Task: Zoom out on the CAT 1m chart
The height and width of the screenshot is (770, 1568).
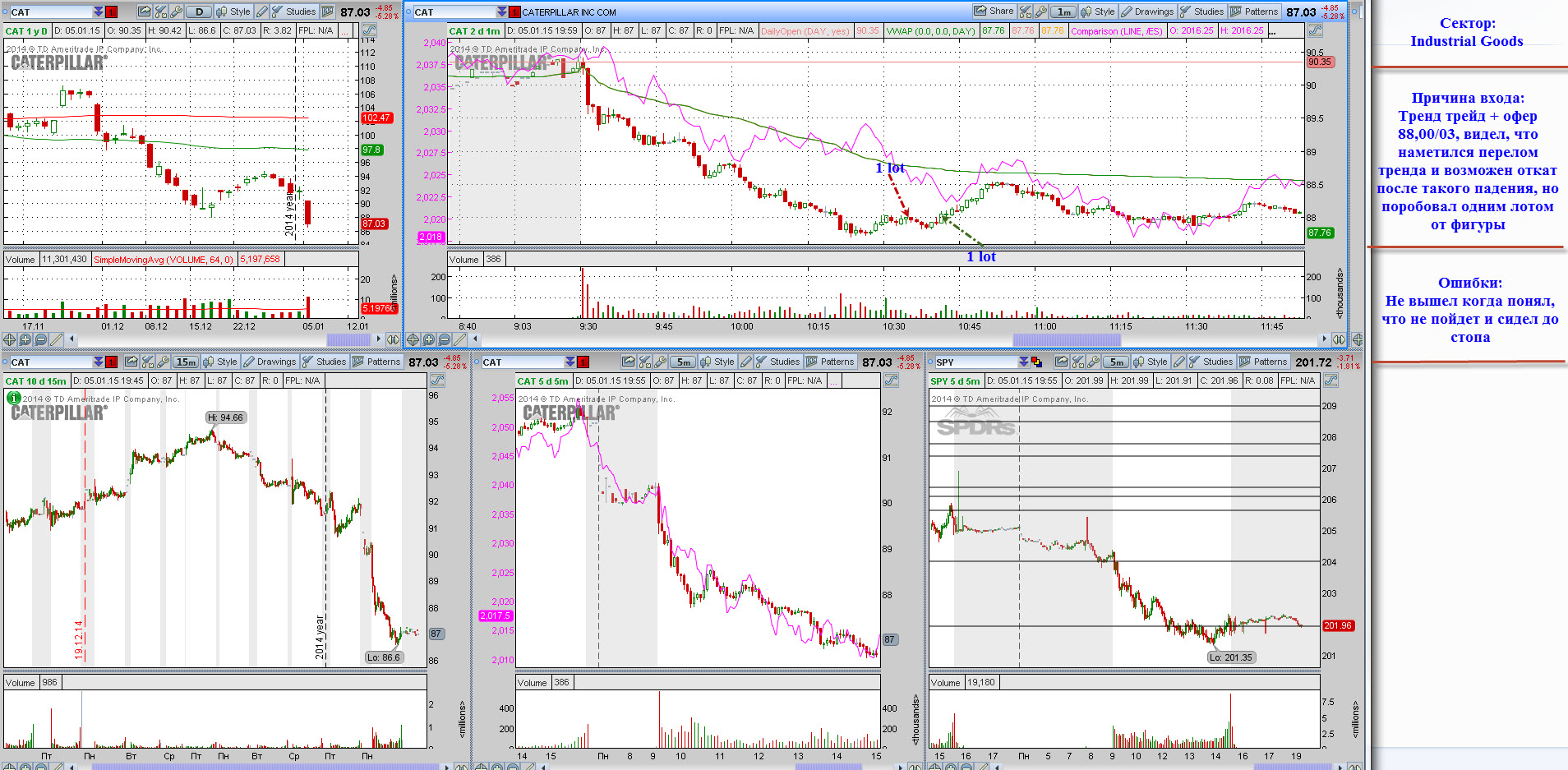Action: [x=445, y=339]
